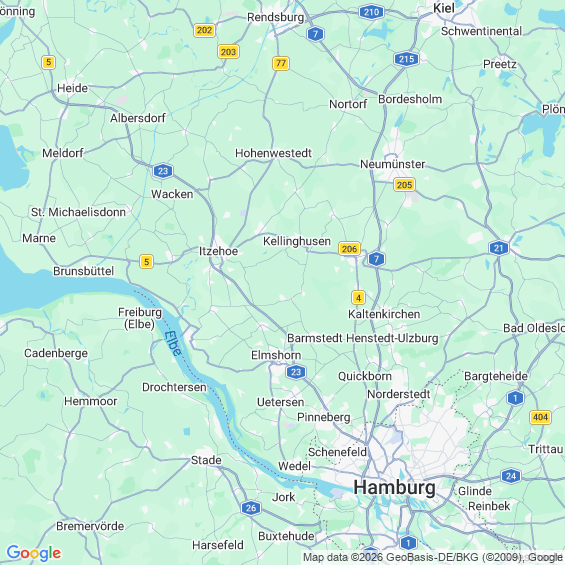Screen dimensions: 565x565
Task: Select the blue A21 motorway shield
Action: click(x=499, y=248)
